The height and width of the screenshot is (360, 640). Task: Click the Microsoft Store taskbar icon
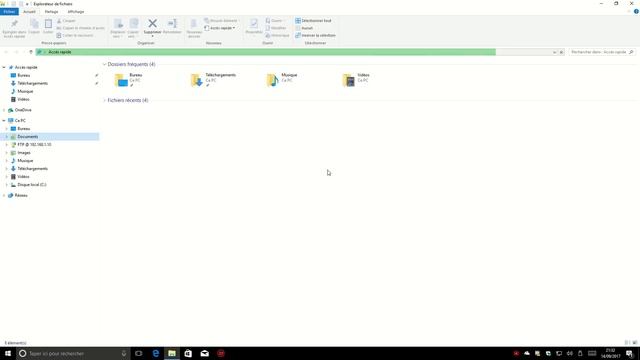188,353
